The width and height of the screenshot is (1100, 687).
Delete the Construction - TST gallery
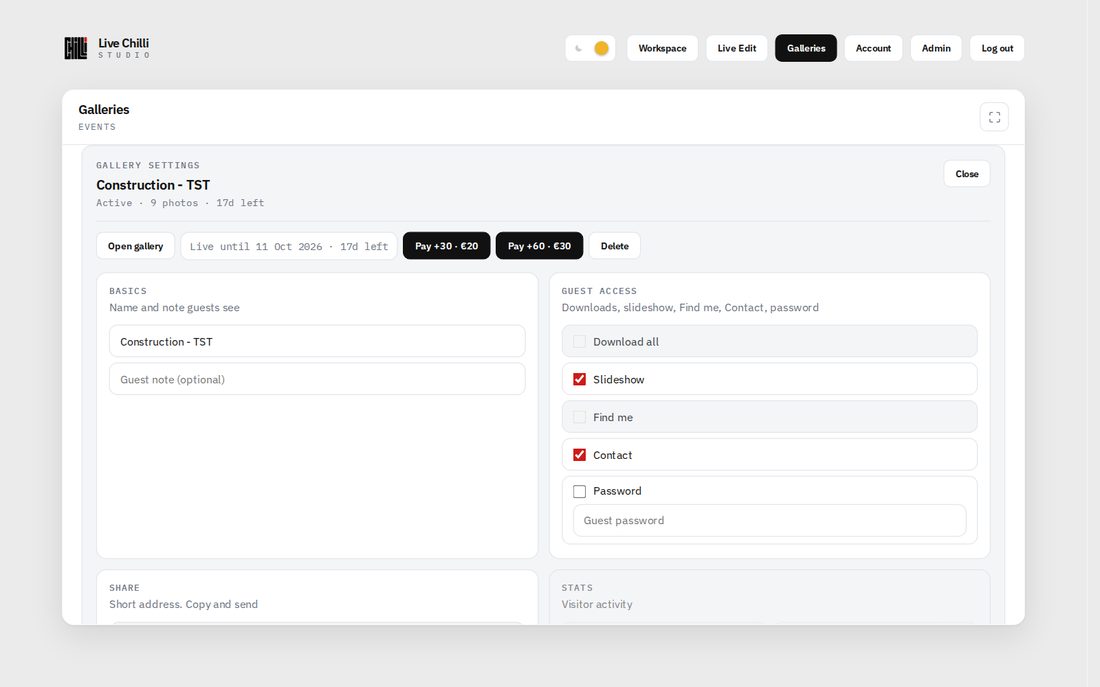tap(615, 246)
